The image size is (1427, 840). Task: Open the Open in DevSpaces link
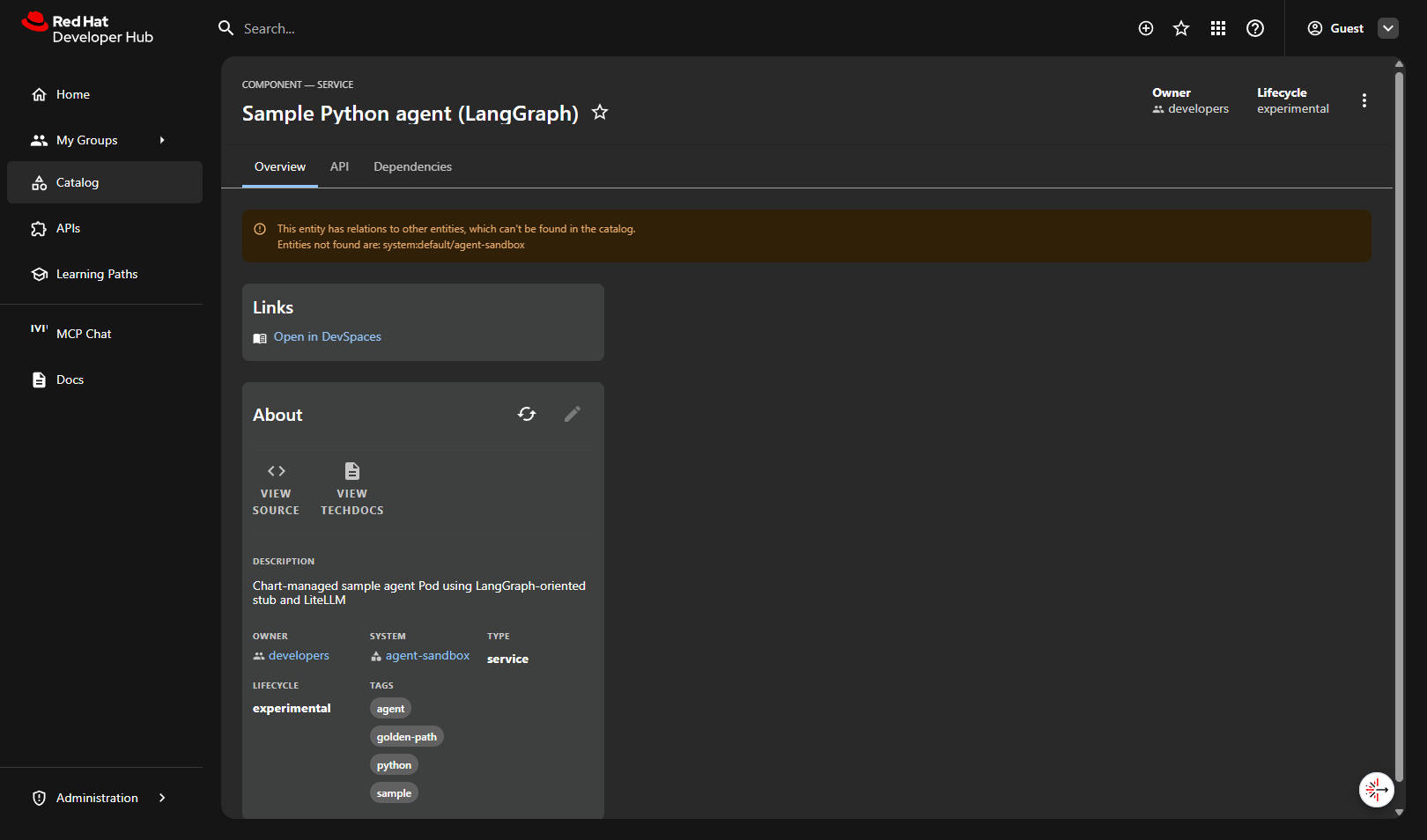327,336
